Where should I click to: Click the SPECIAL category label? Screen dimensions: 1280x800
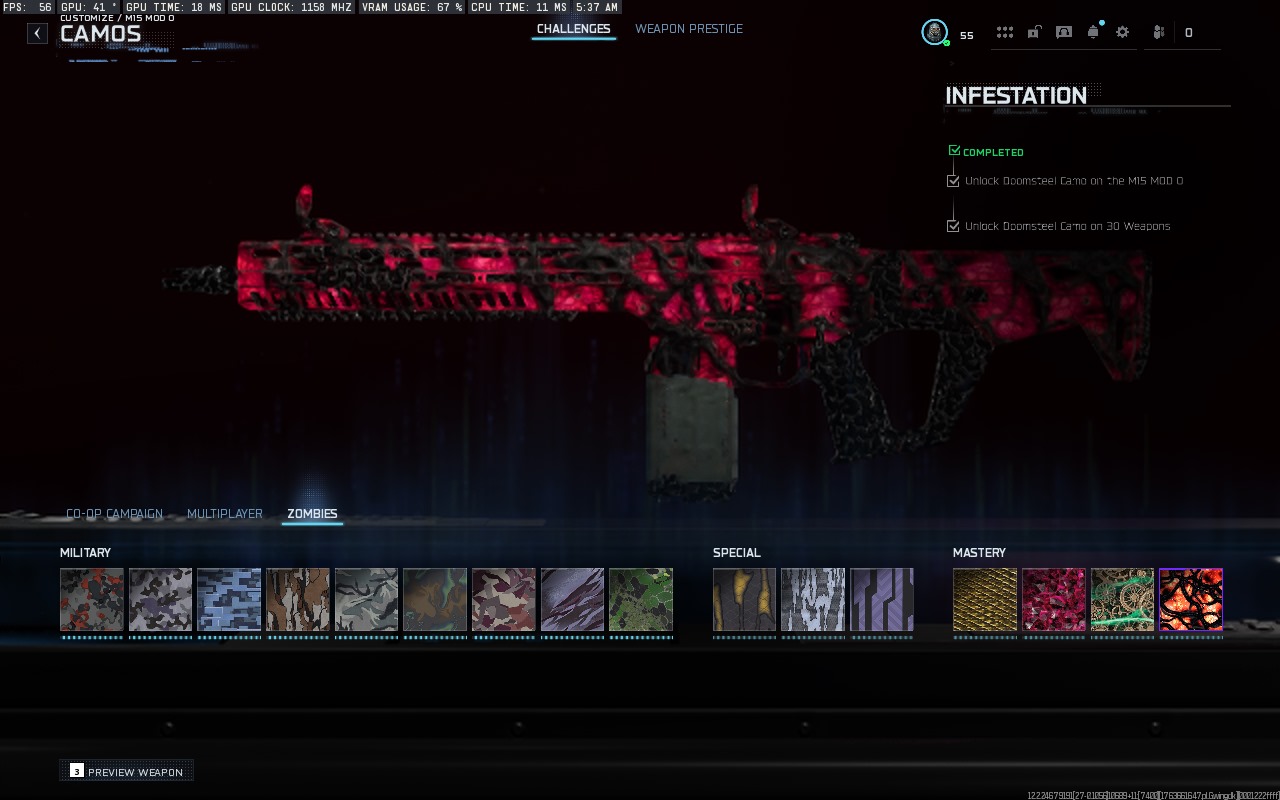737,553
